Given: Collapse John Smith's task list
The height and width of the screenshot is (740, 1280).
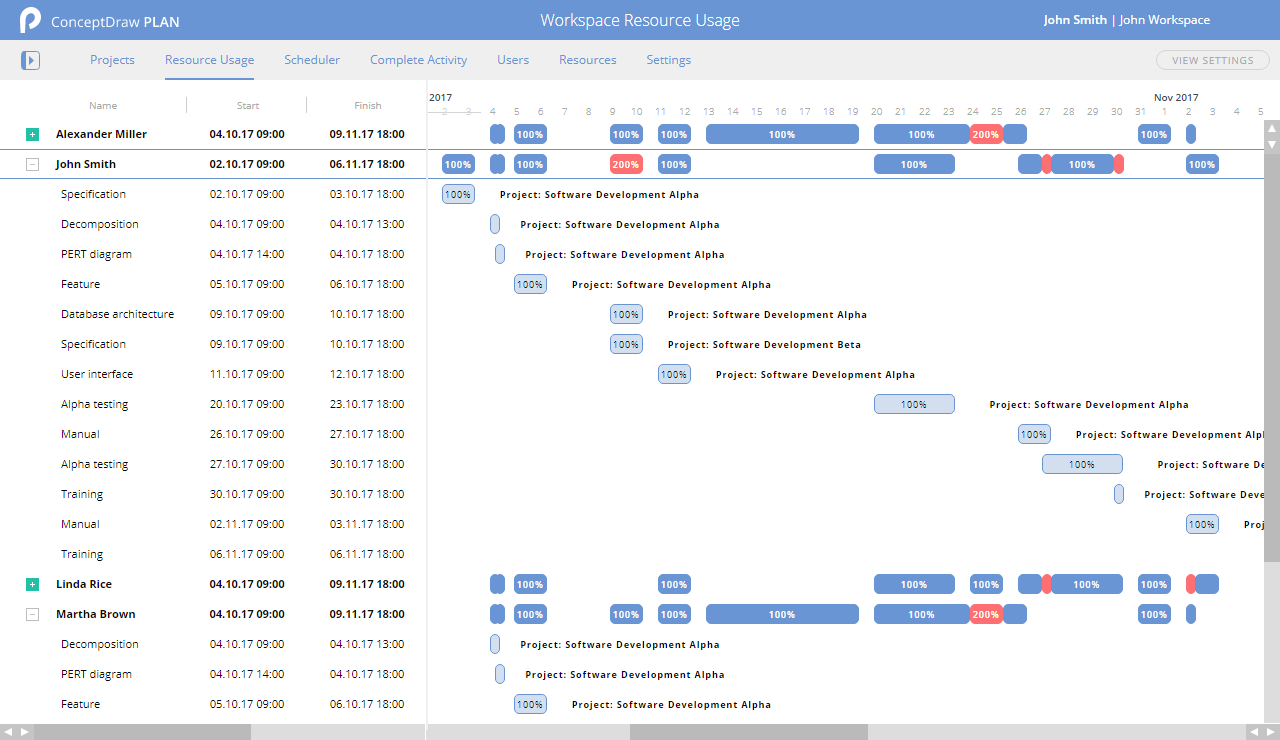Looking at the screenshot, I should tap(33, 163).
